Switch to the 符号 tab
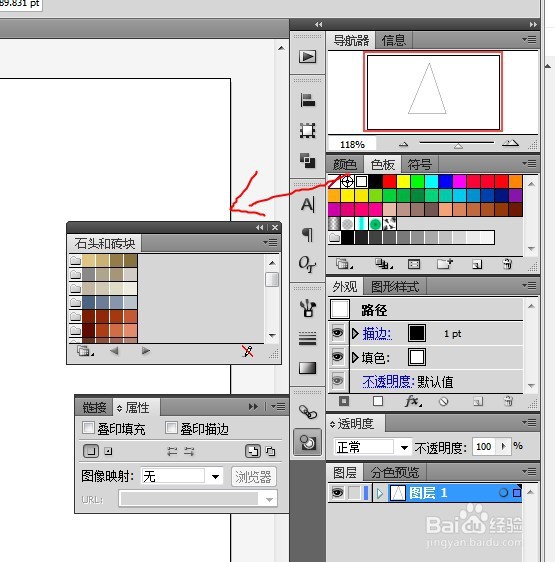This screenshot has height=562, width=555. pos(420,165)
